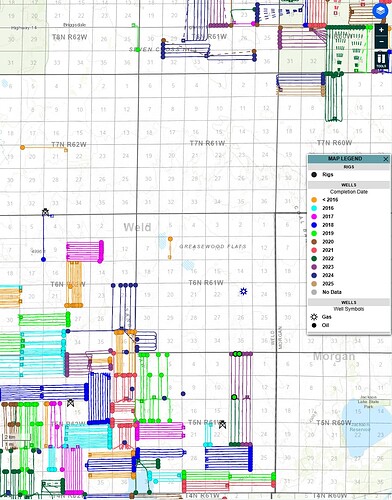Click the Oil well symbol in legend
Viewport: 392px width, 500px height.
pos(314,325)
